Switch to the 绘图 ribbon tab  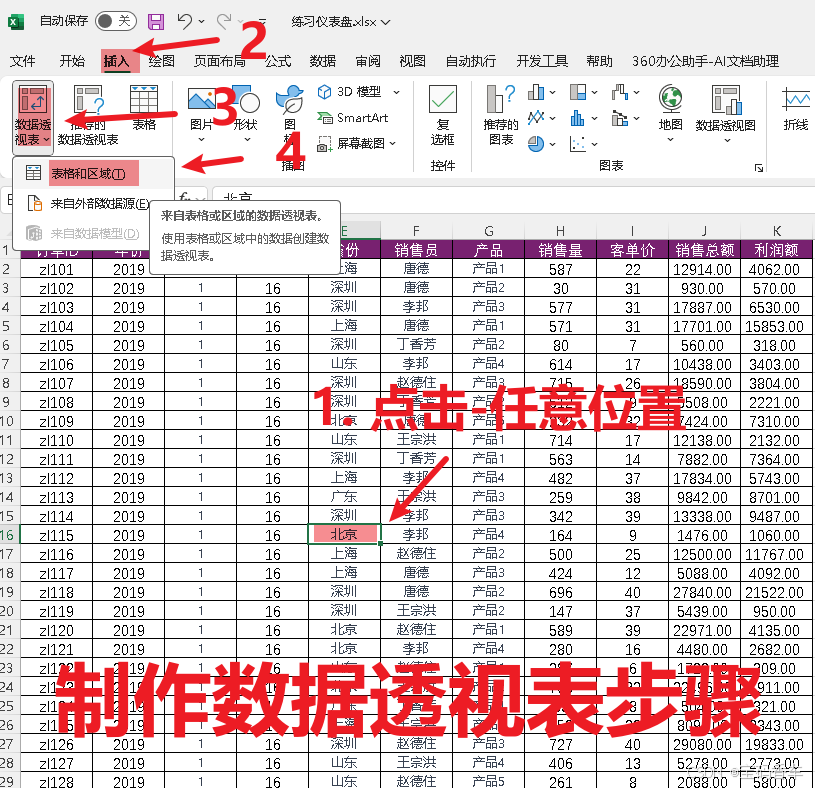coord(162,61)
